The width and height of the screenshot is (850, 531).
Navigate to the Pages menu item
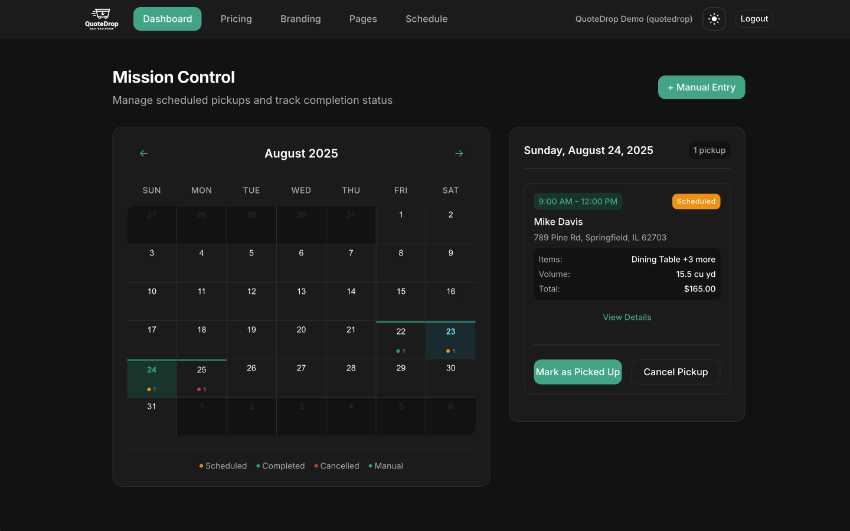coord(363,19)
